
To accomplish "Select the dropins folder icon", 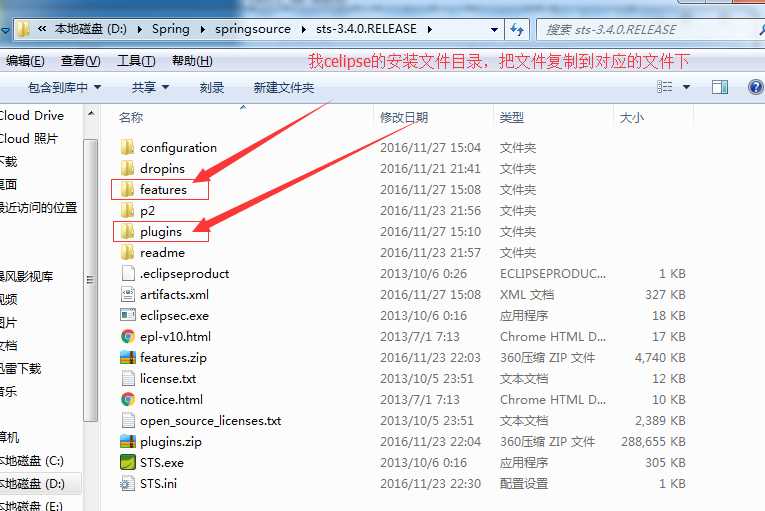I will [127, 168].
